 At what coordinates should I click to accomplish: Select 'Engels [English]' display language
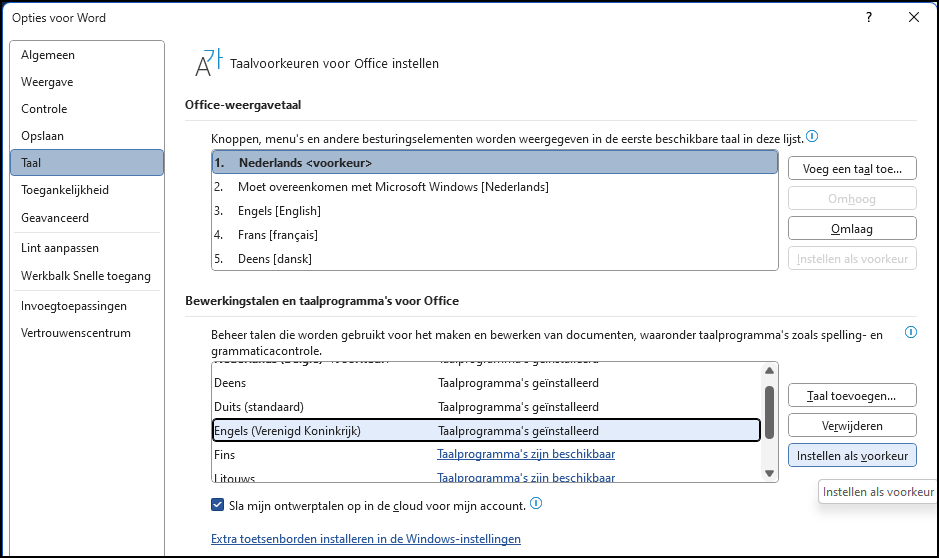click(x=495, y=211)
